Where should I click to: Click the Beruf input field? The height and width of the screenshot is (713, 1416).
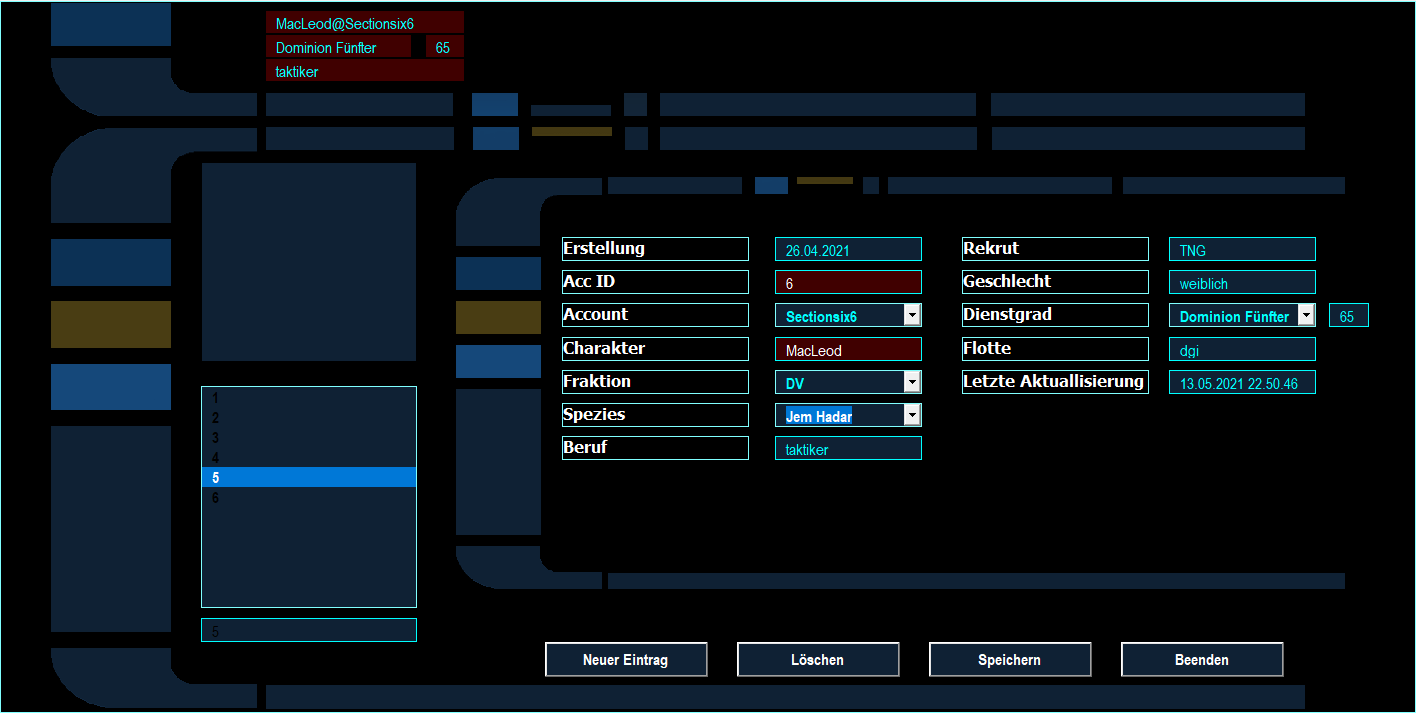click(847, 449)
